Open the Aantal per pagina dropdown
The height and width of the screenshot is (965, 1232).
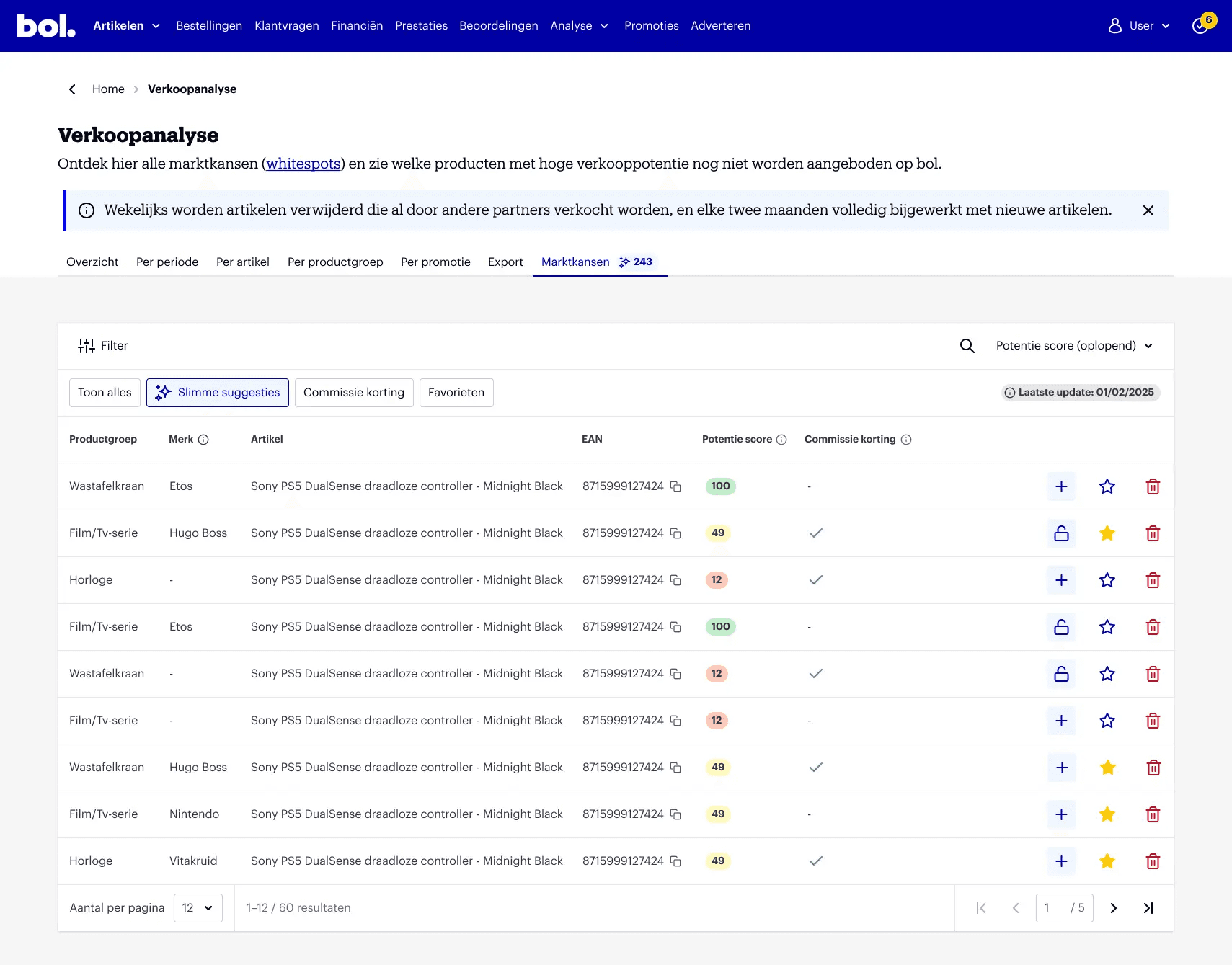point(198,908)
